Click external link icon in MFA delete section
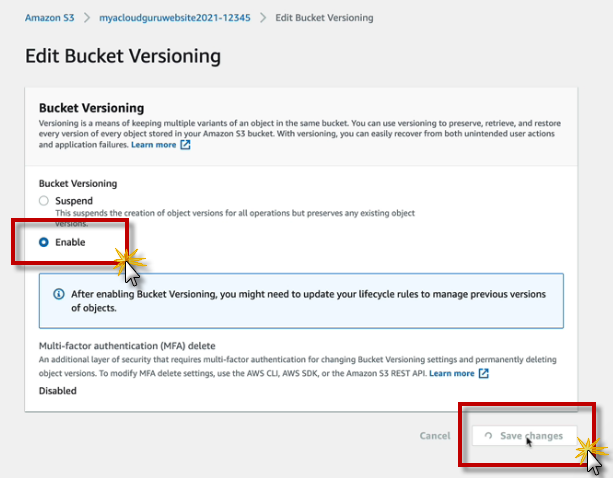 coord(484,373)
